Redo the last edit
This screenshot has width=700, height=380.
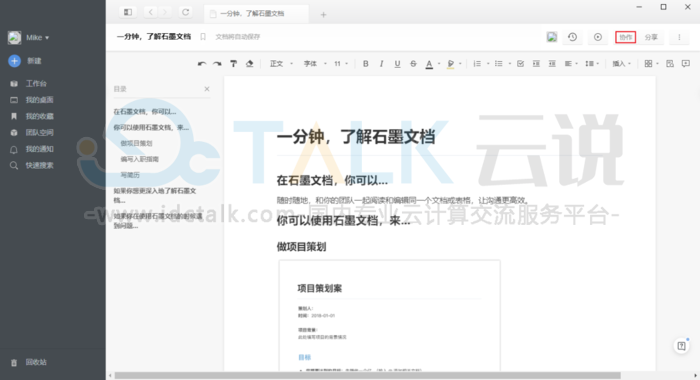click(217, 64)
